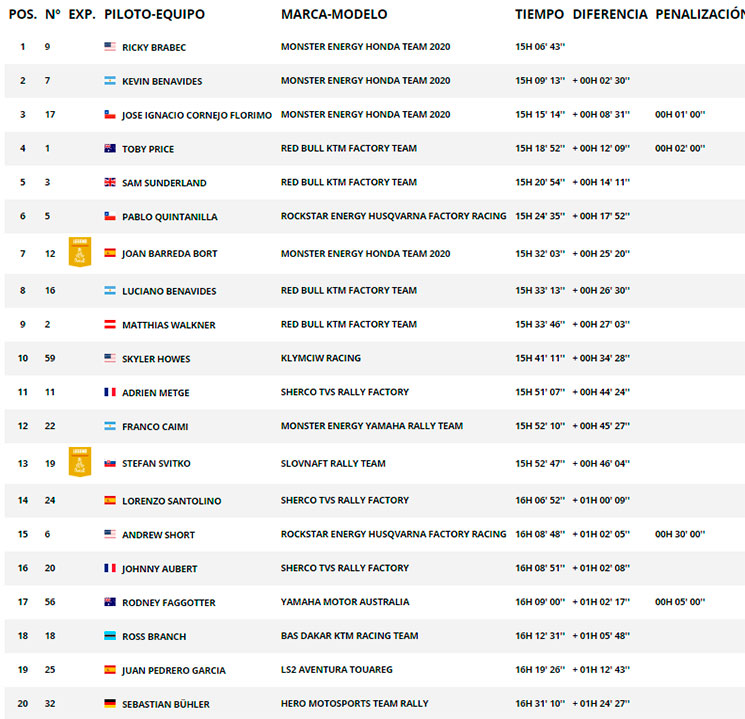Select rider name LORENZO SANTOLINO
Image resolution: width=745 pixels, height=719 pixels.
(x=172, y=501)
